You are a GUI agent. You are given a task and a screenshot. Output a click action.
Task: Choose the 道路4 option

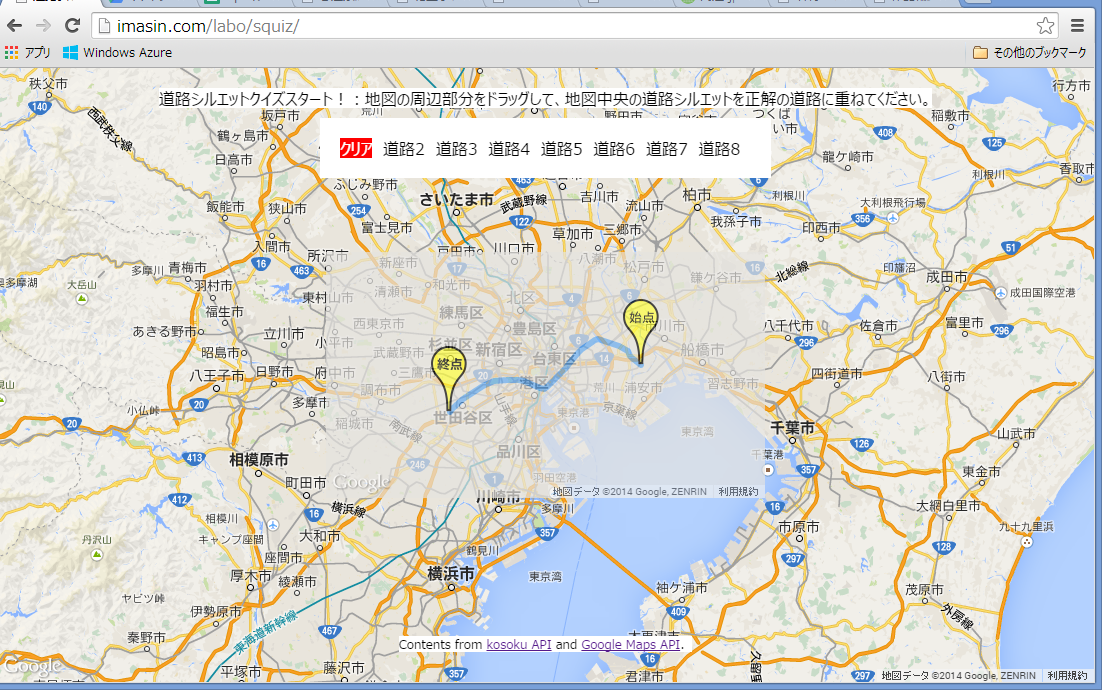(509, 149)
